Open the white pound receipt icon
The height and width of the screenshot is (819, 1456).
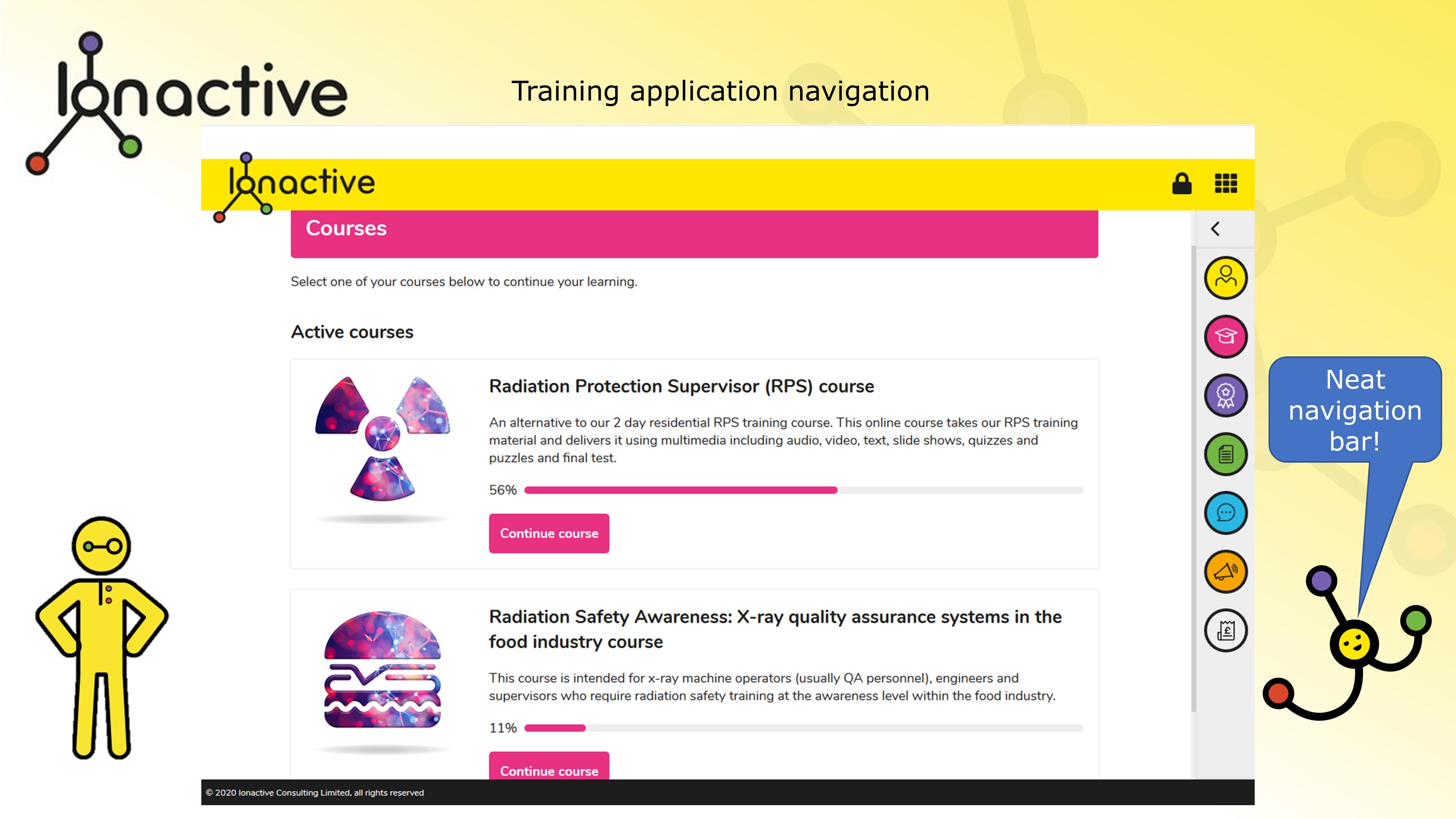pyautogui.click(x=1225, y=630)
